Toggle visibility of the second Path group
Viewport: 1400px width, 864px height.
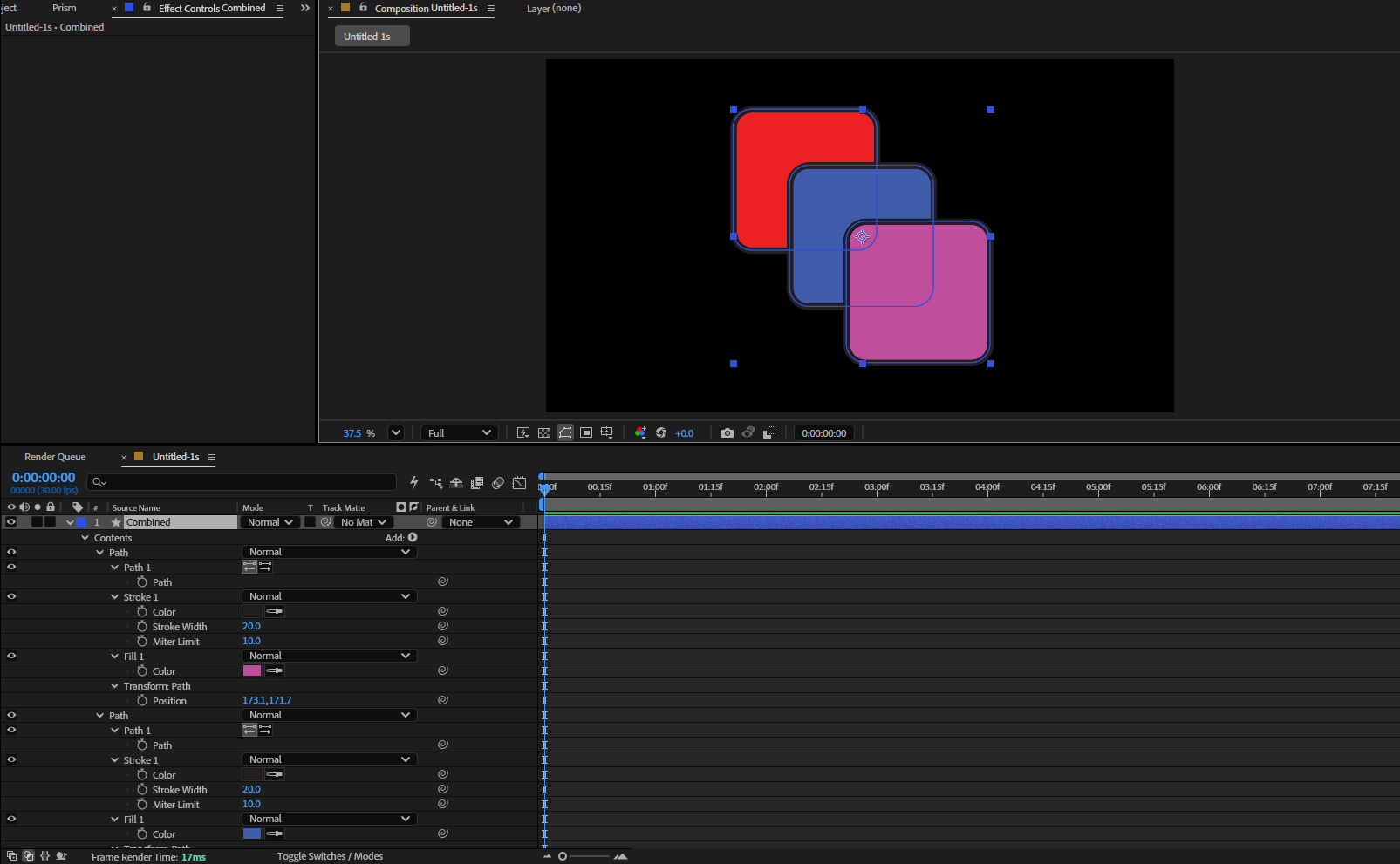pyautogui.click(x=11, y=715)
